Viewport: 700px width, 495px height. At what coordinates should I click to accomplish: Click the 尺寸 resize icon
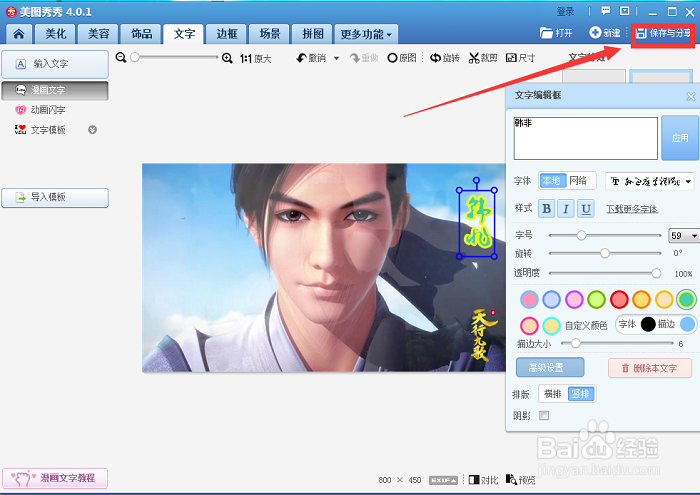511,58
